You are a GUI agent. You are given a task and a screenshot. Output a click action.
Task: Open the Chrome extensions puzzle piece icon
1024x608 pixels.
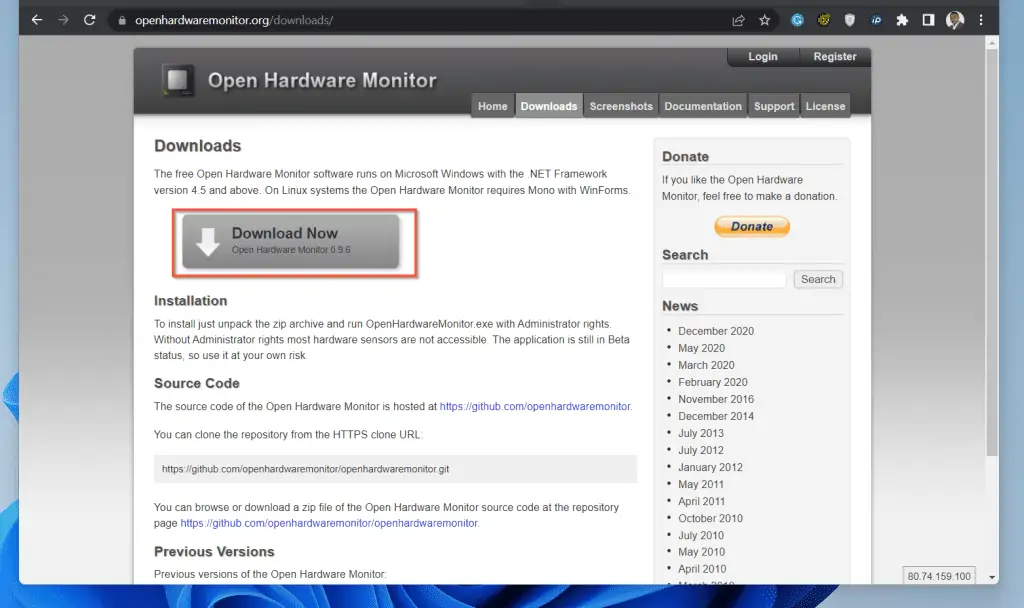point(902,19)
